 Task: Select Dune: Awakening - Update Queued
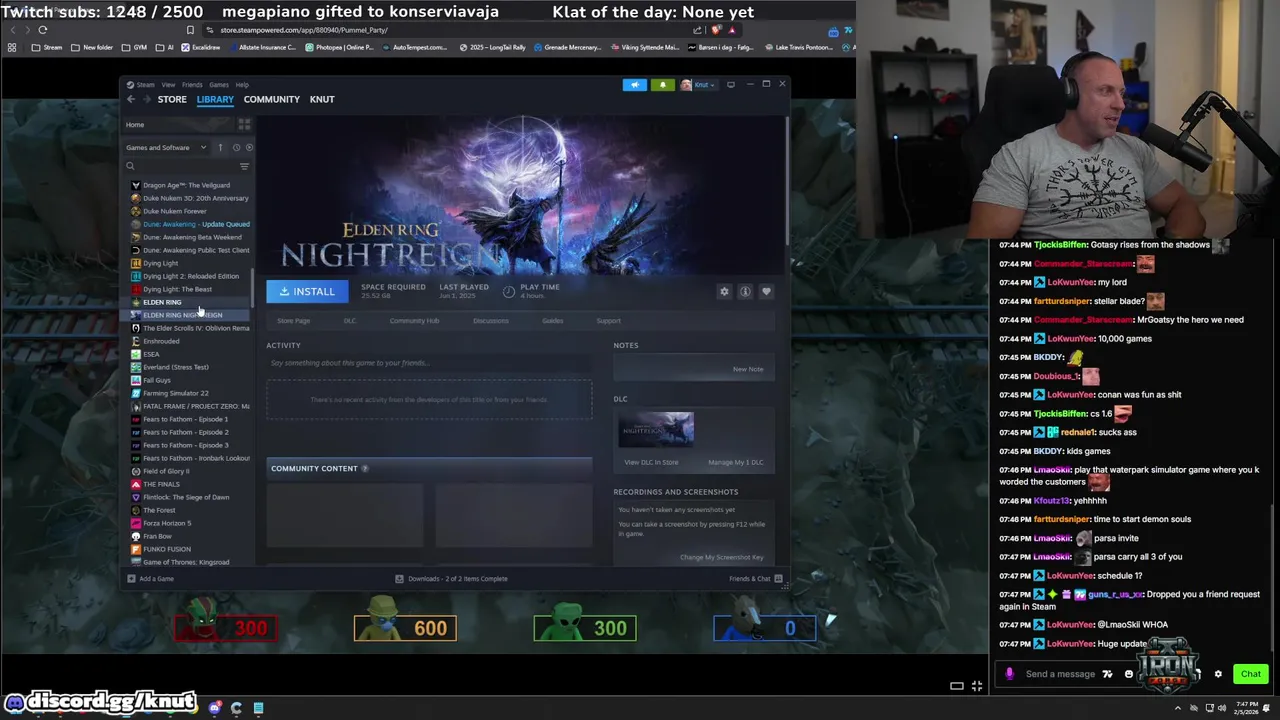(196, 224)
